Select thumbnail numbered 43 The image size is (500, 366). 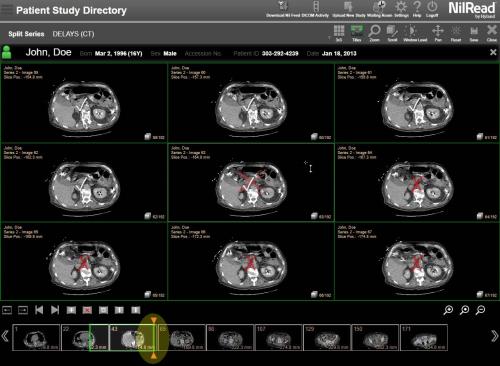(132, 338)
